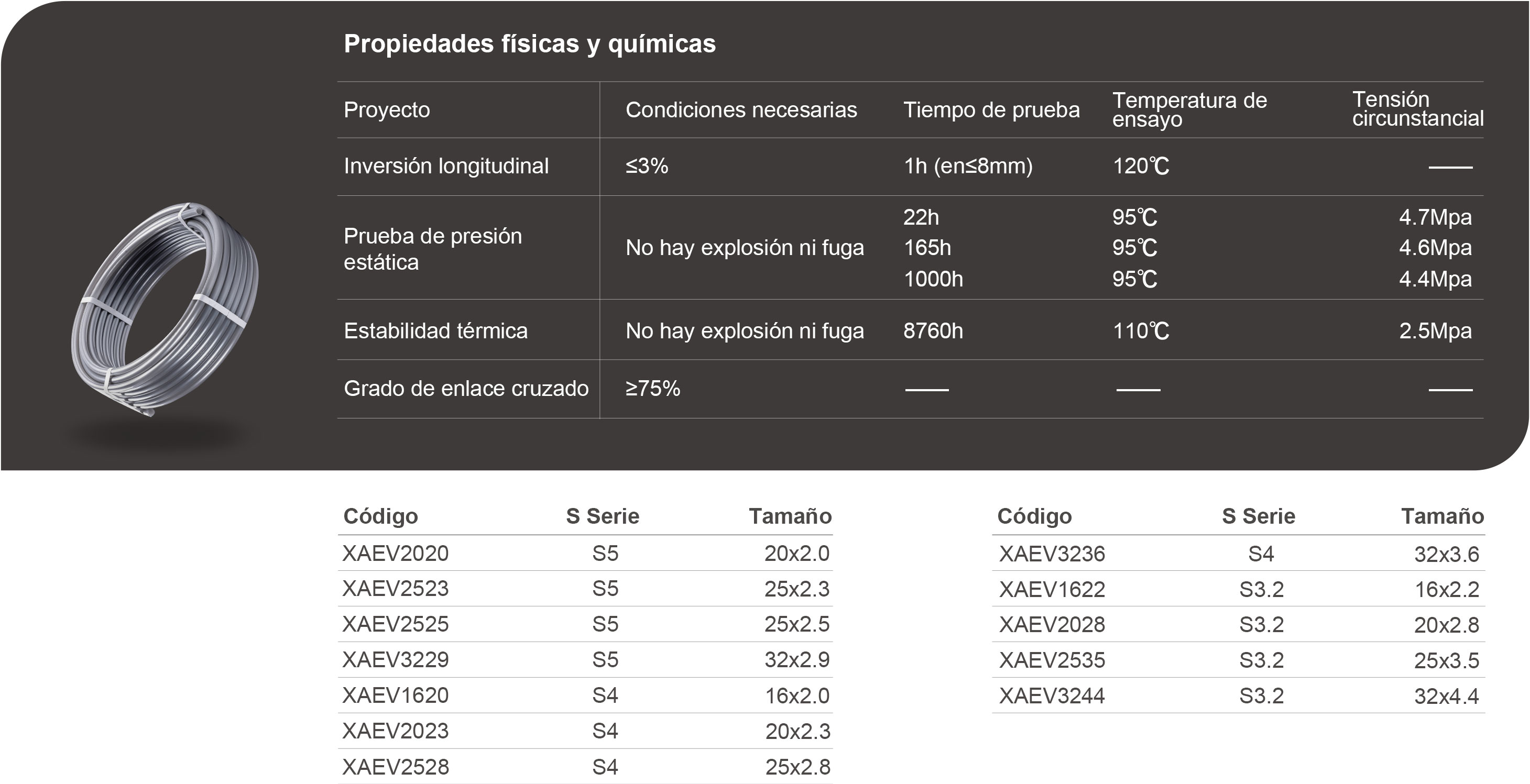Select product code XAEV3236
Screen dimensions: 1530x784
[x=1051, y=554]
